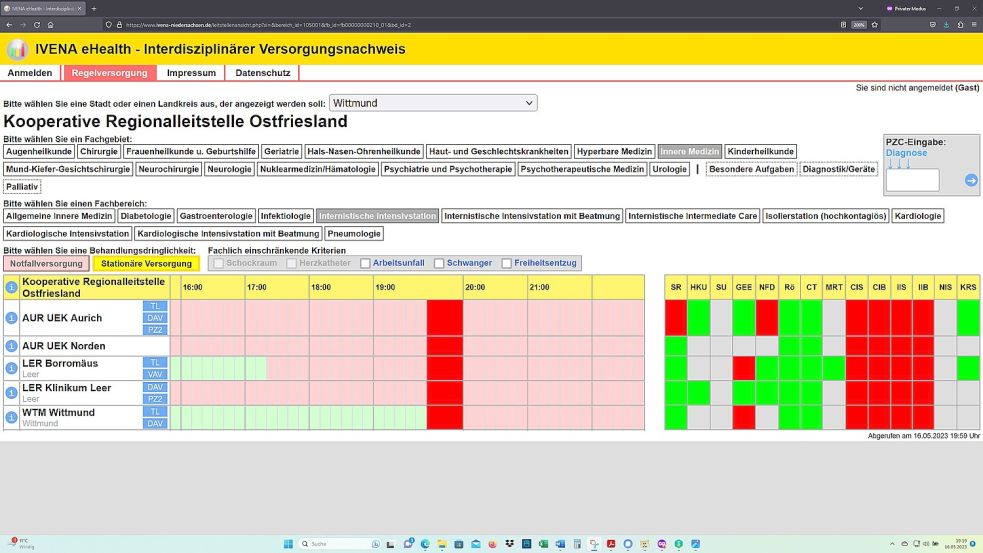Check the Freiheitsentzug option
Viewport: 983px width, 553px height.
(x=507, y=263)
